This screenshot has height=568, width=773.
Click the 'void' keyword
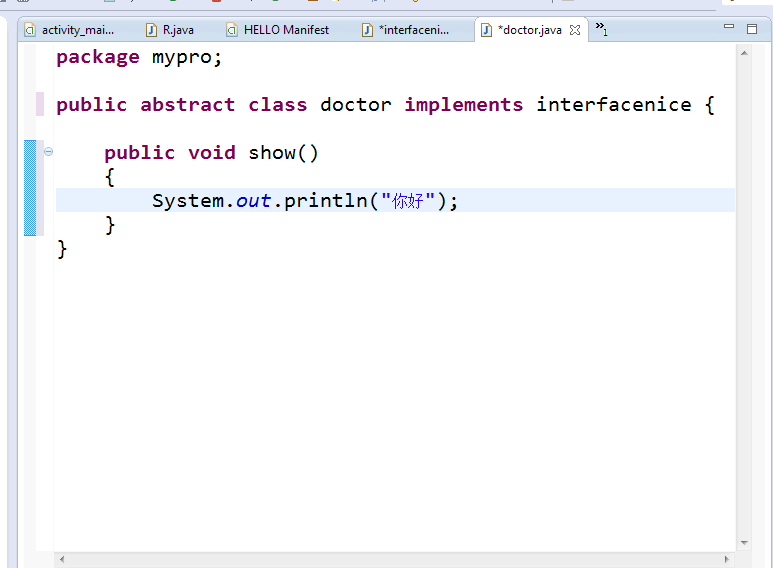(x=212, y=153)
